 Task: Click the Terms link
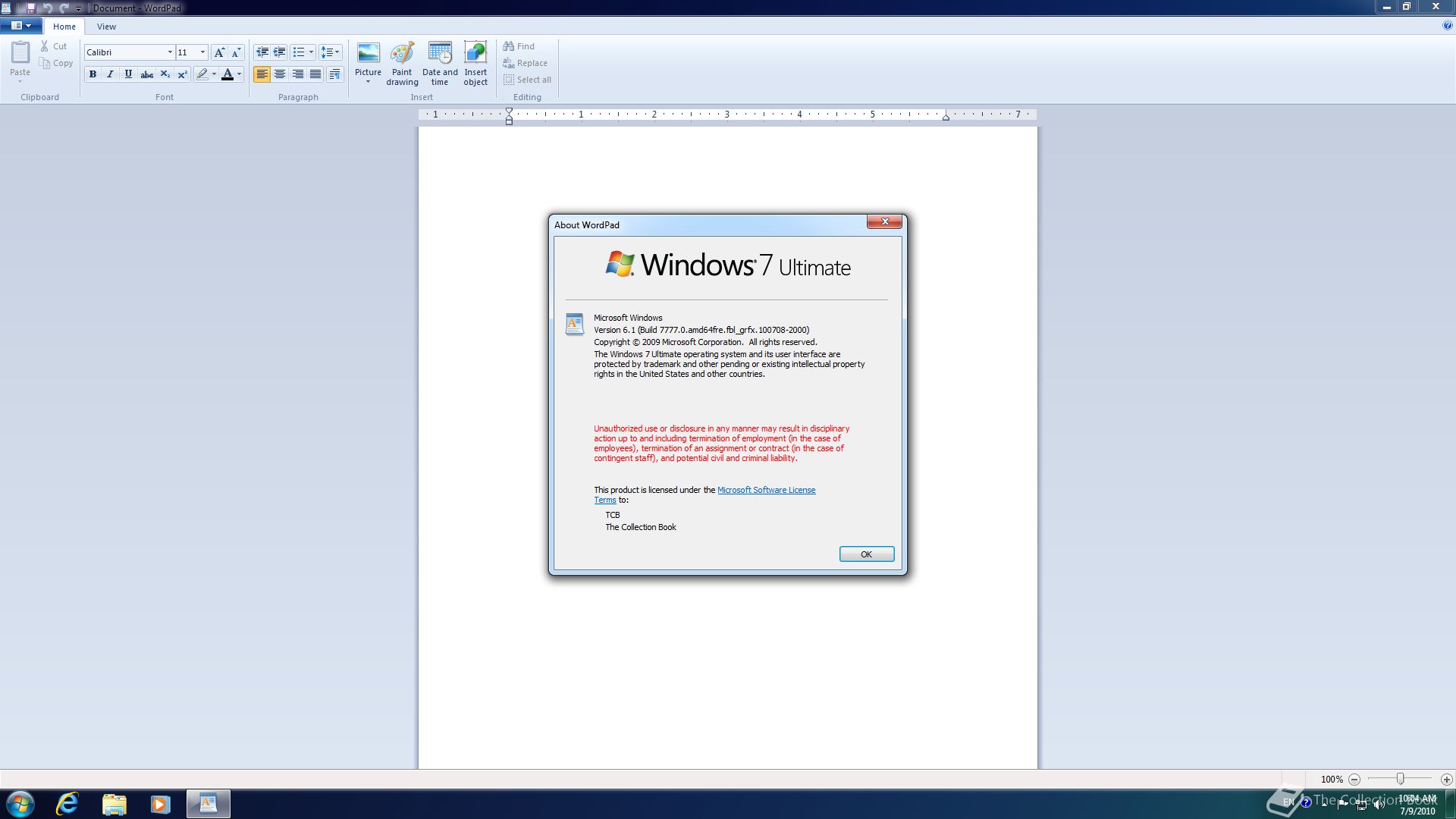click(605, 500)
